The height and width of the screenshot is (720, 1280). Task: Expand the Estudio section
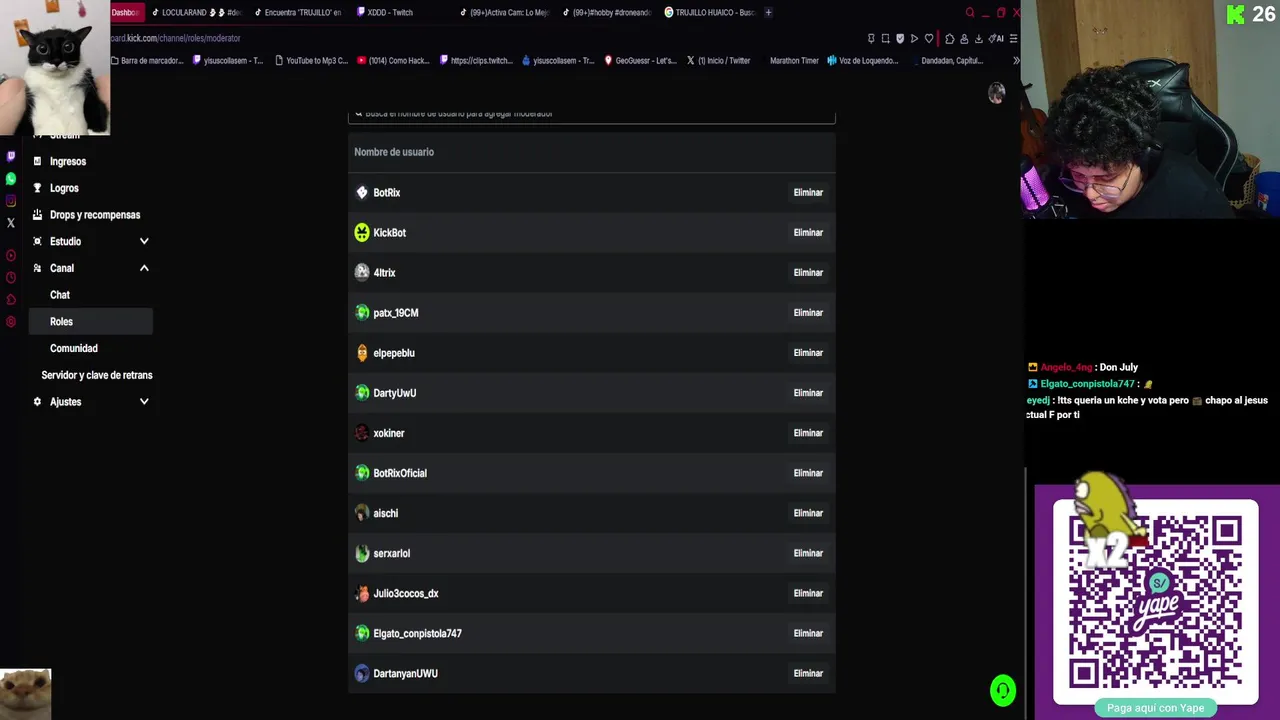(144, 241)
